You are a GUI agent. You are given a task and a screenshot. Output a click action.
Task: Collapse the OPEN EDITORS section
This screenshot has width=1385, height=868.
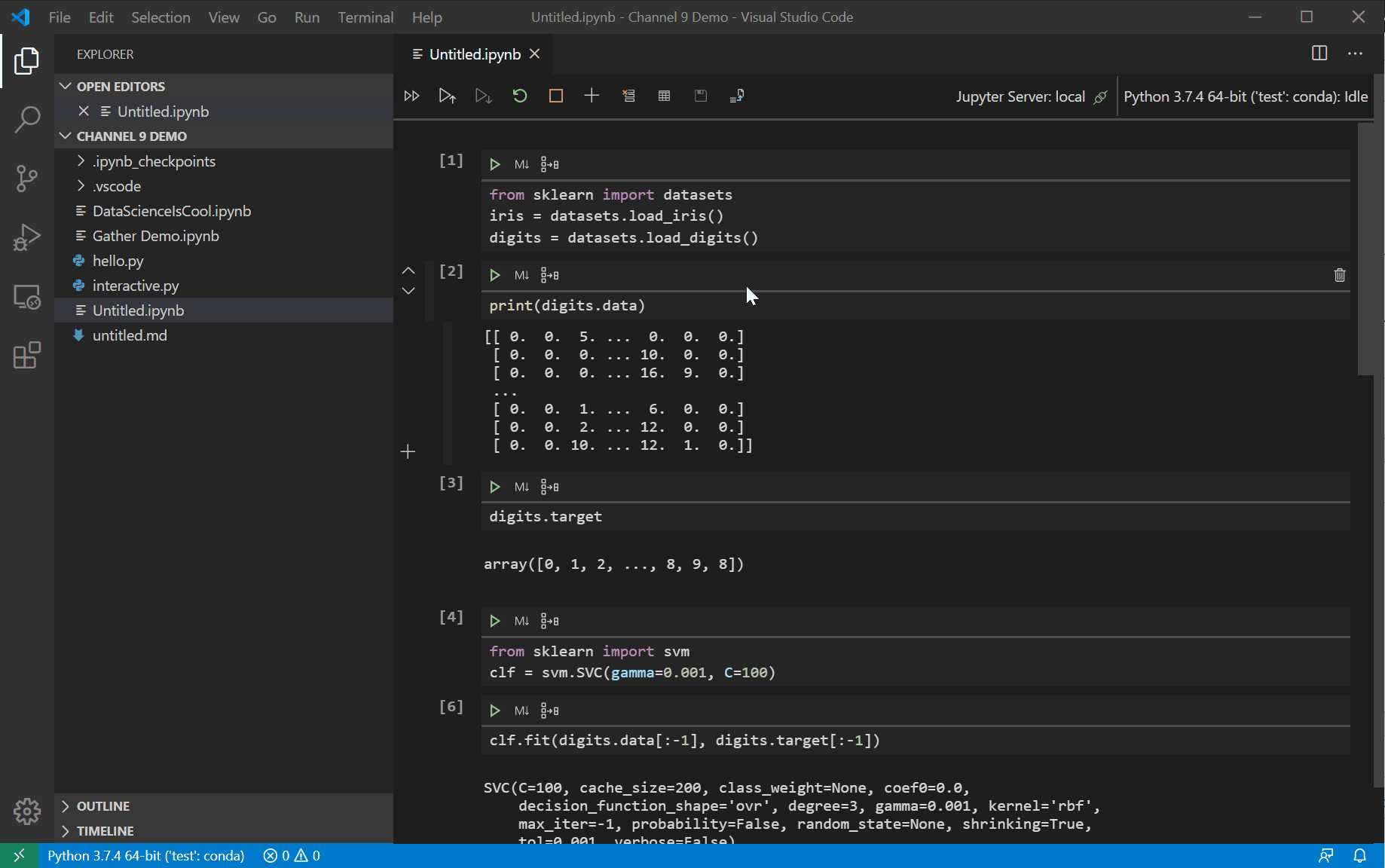(x=65, y=86)
